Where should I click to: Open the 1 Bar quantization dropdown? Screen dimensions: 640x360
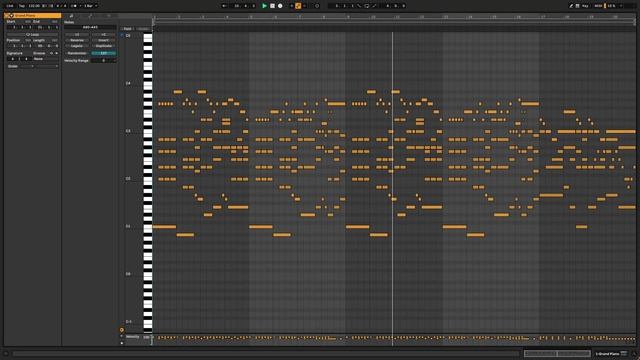pyautogui.click(x=90, y=6)
